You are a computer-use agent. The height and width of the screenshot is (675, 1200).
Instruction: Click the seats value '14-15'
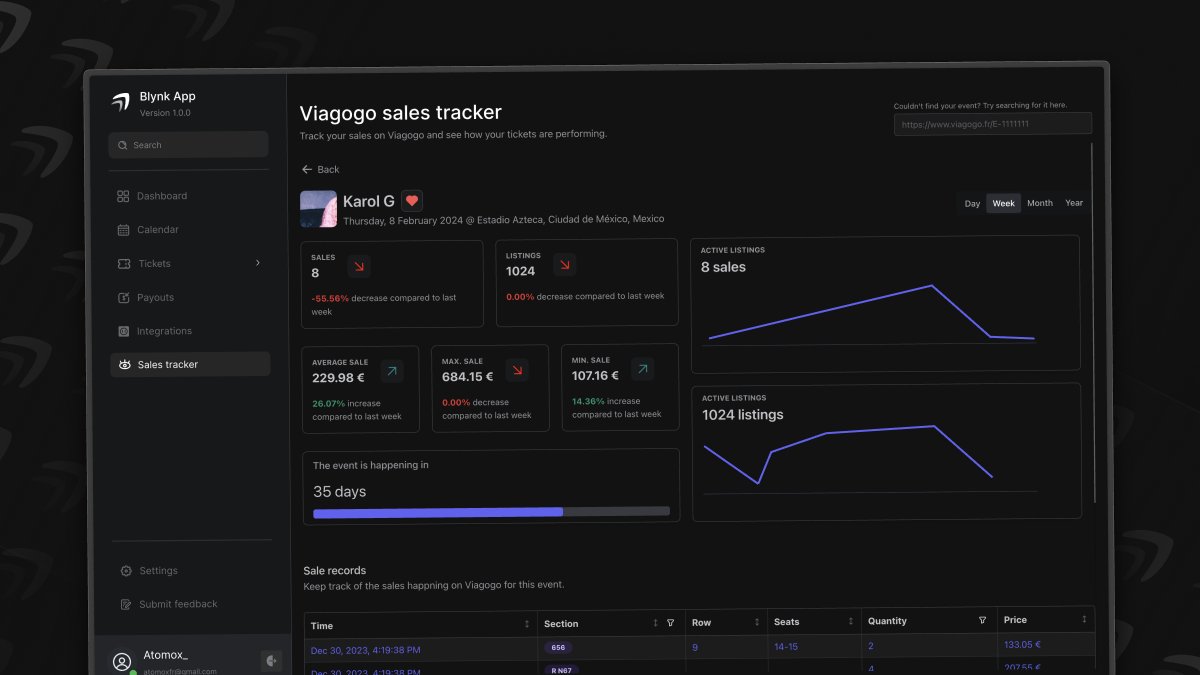point(786,646)
